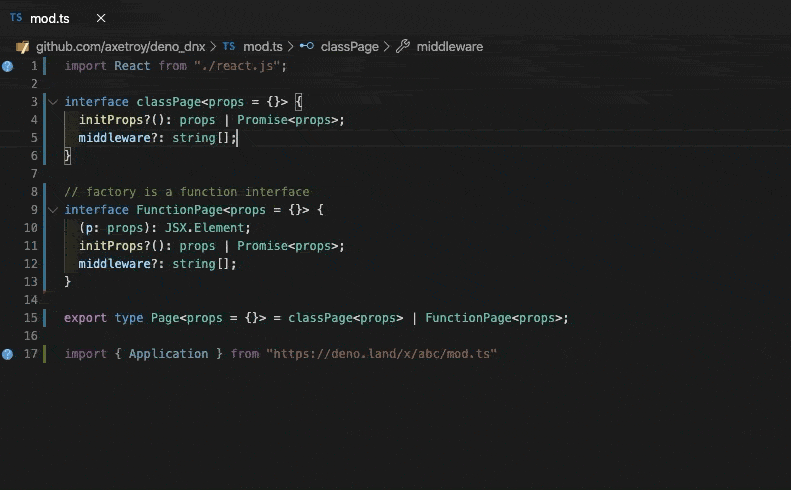The width and height of the screenshot is (791, 490).
Task: Click Page type name on line 15
Action: (165, 318)
